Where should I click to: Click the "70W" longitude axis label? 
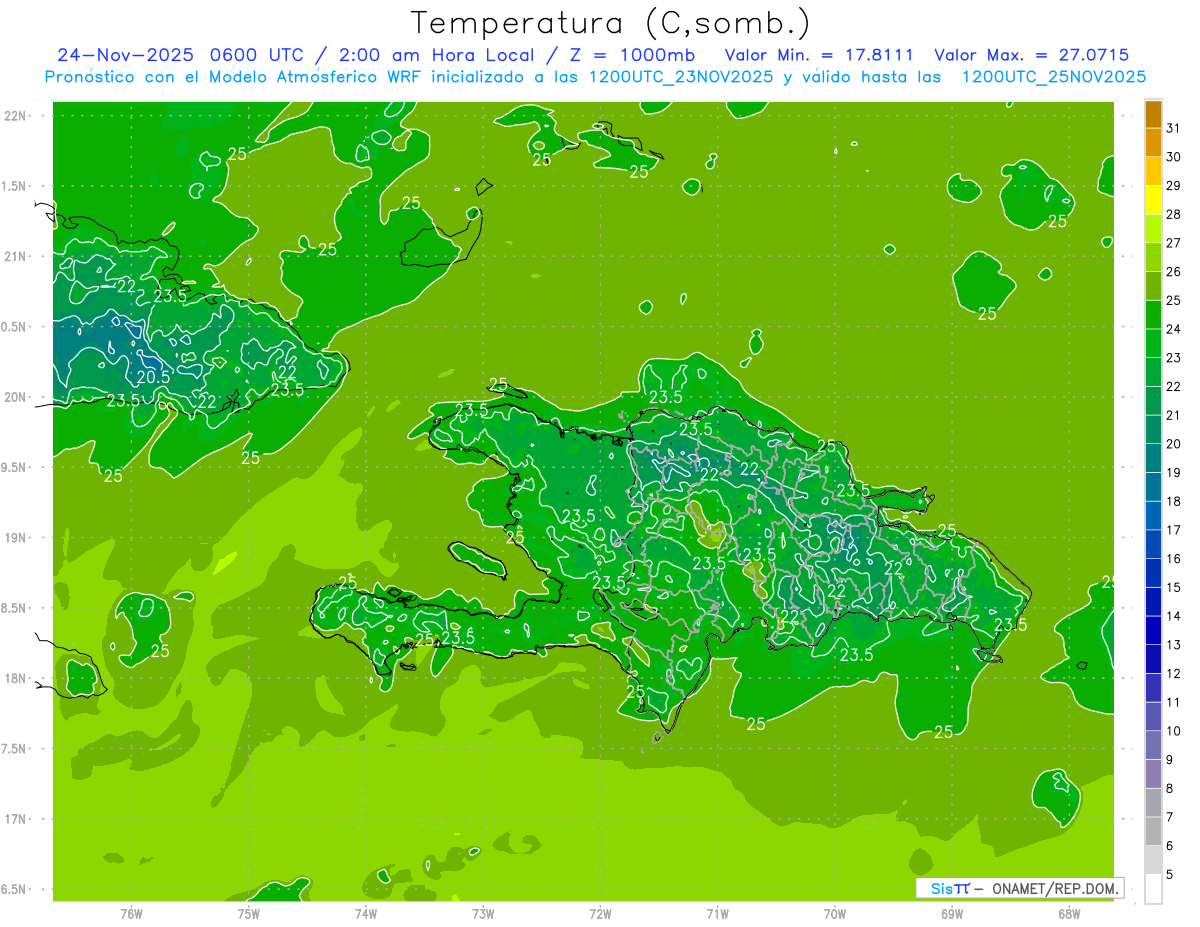pos(835,913)
